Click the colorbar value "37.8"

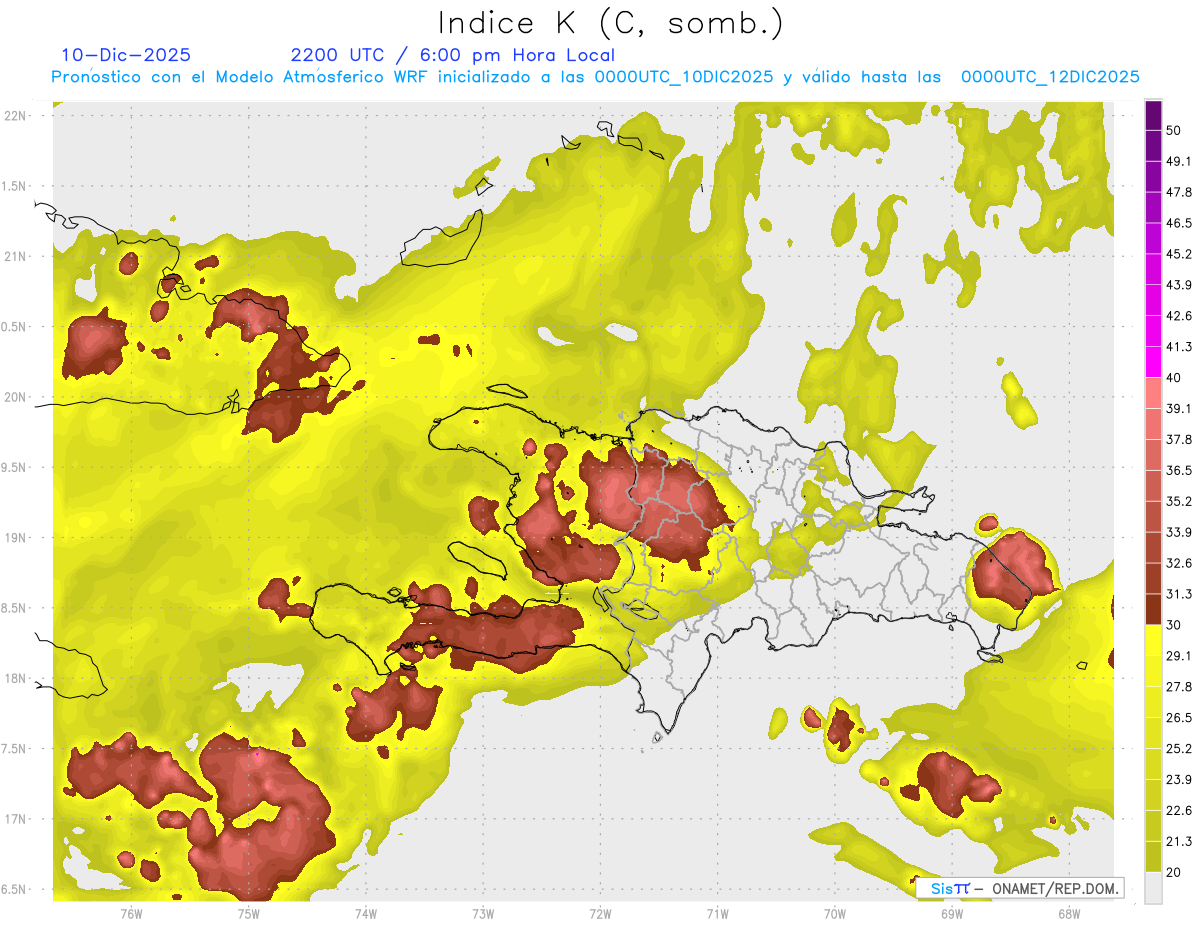click(x=1179, y=440)
